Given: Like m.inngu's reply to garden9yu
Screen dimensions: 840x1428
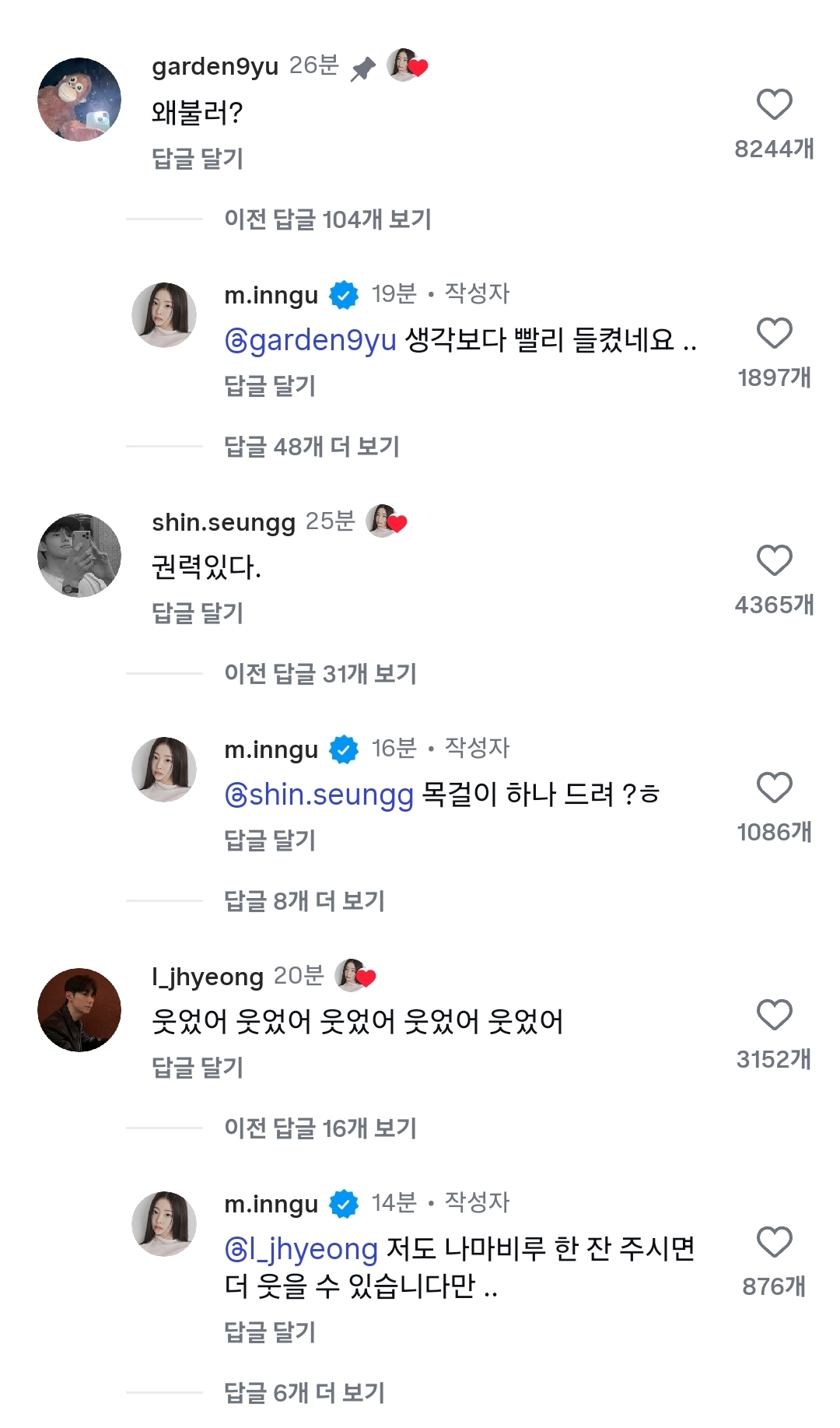Looking at the screenshot, I should click(774, 333).
